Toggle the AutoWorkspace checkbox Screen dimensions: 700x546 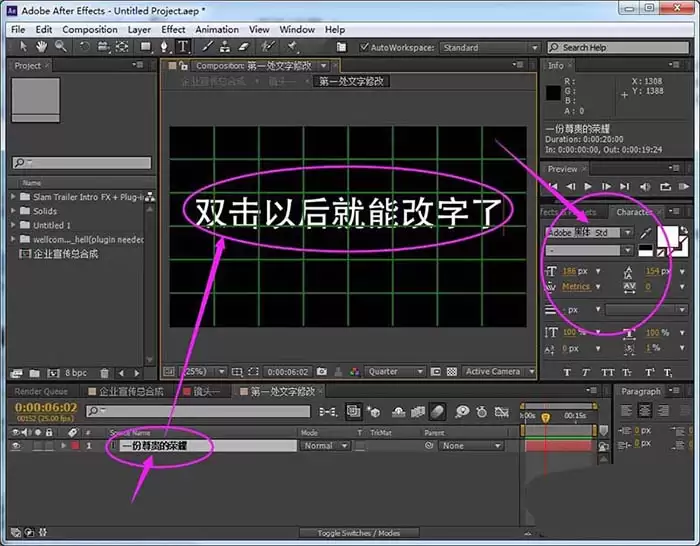364,47
